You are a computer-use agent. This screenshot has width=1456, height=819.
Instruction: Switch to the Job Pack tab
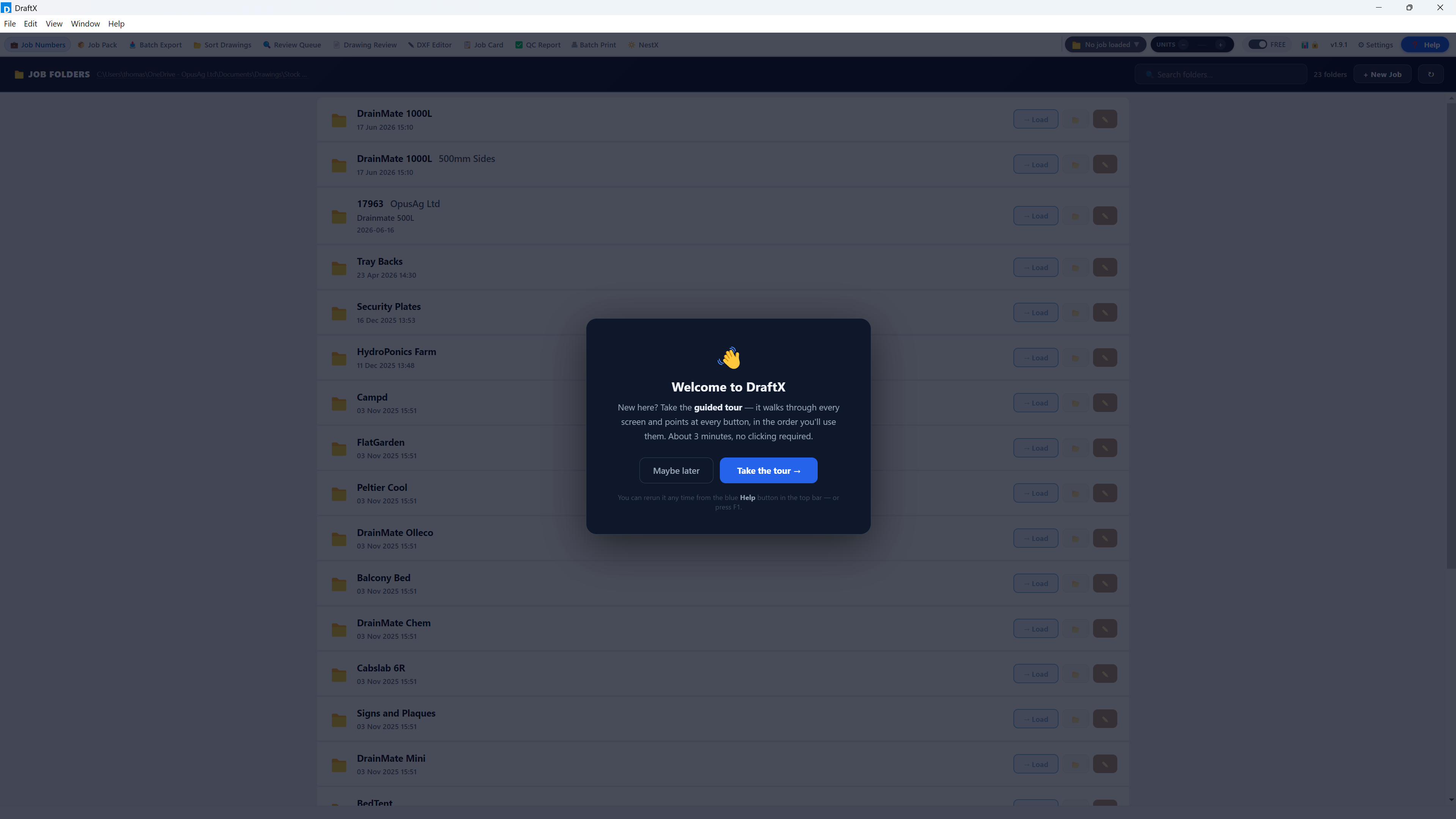tap(97, 45)
